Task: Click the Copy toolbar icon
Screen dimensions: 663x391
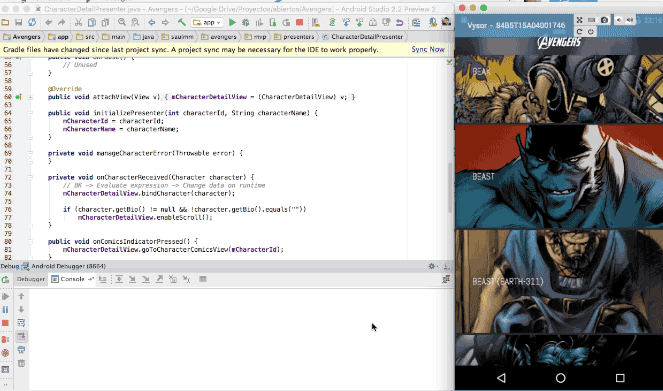Action: [91, 22]
